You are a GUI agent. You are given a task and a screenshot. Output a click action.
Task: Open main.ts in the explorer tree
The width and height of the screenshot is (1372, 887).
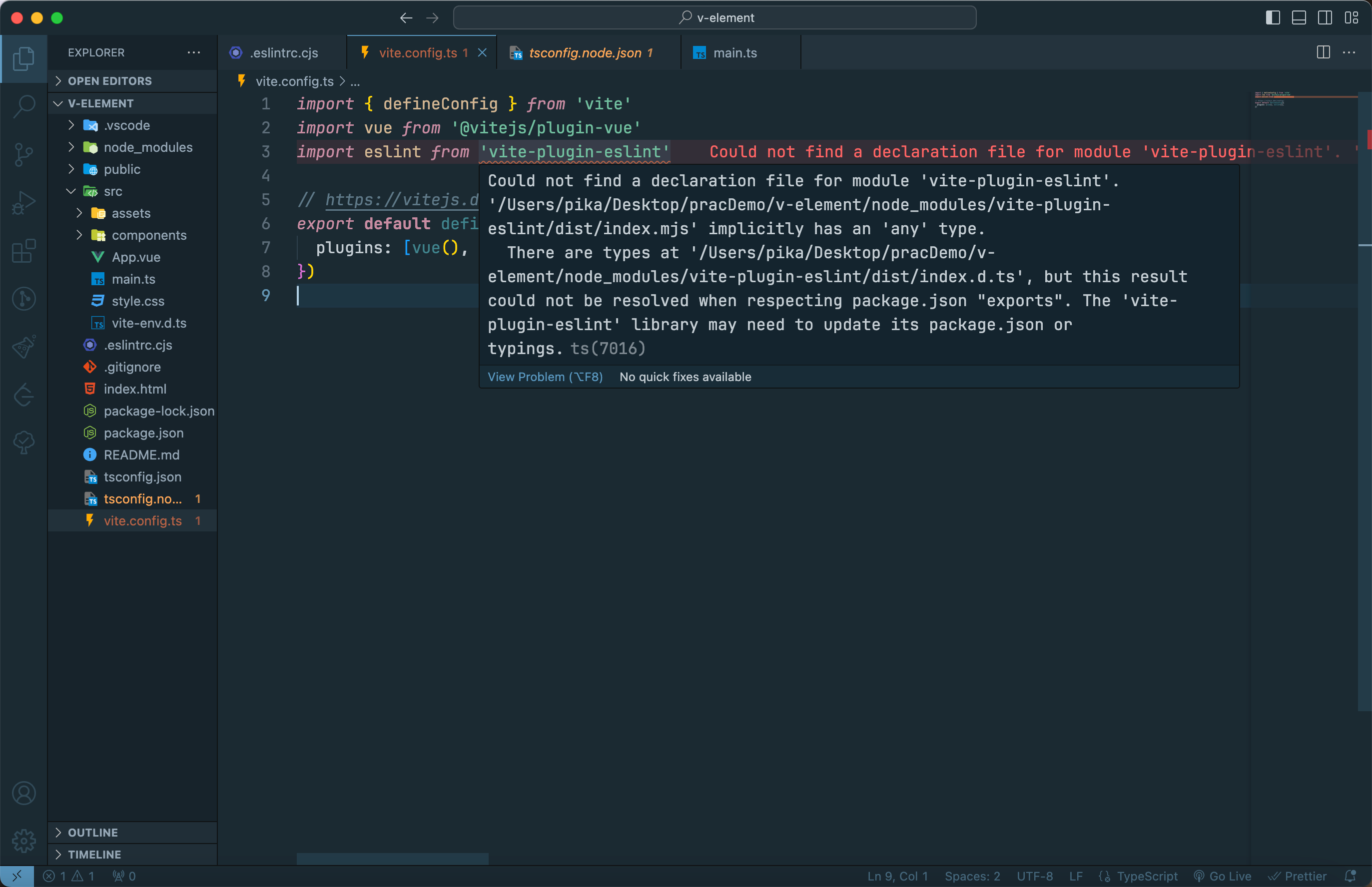click(132, 279)
